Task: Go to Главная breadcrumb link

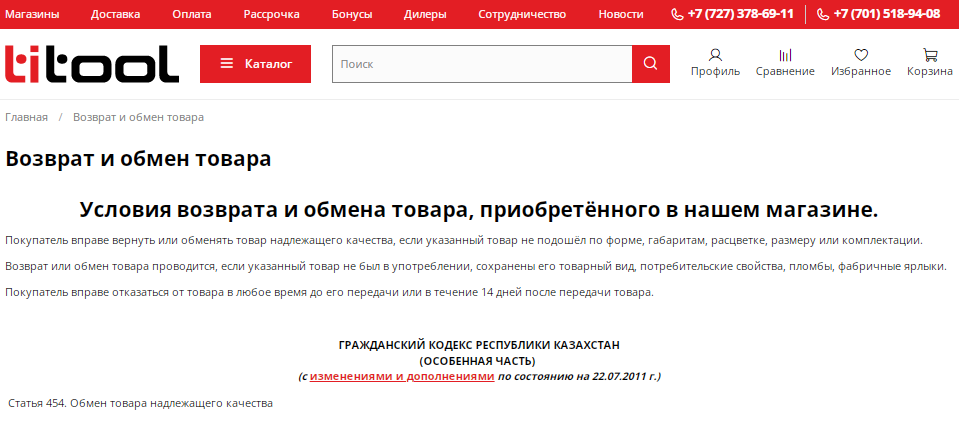Action: 26,117
